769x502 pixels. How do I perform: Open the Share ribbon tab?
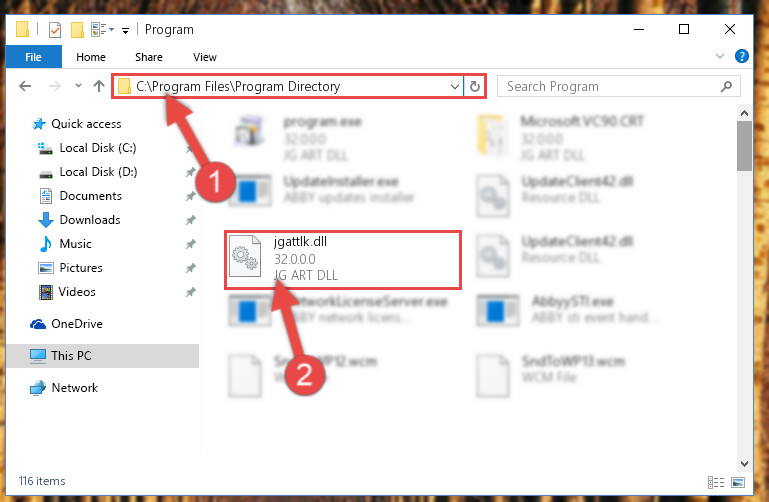point(149,57)
